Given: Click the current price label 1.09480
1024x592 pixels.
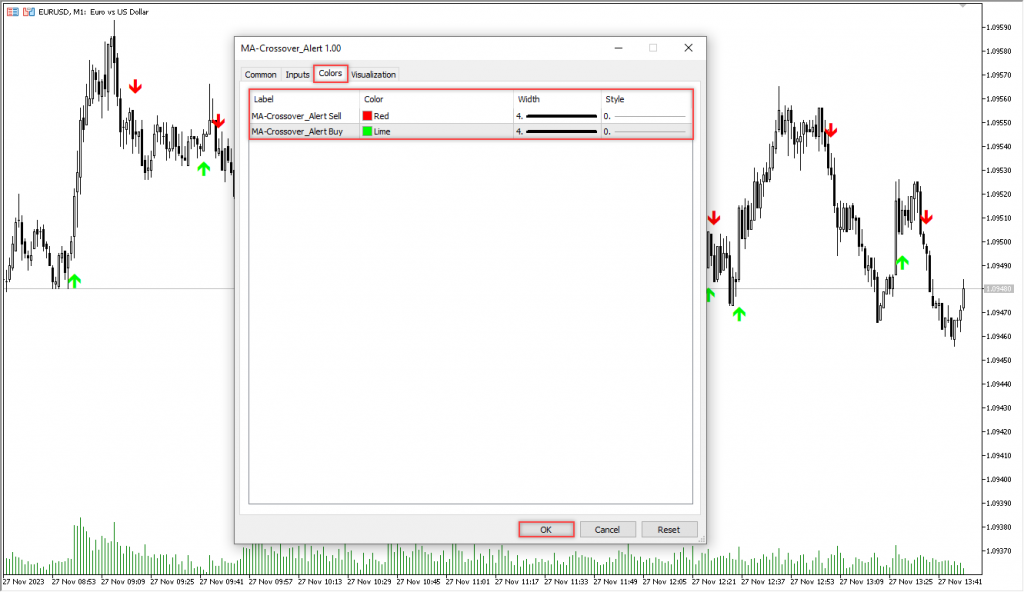Looking at the screenshot, I should pos(999,289).
